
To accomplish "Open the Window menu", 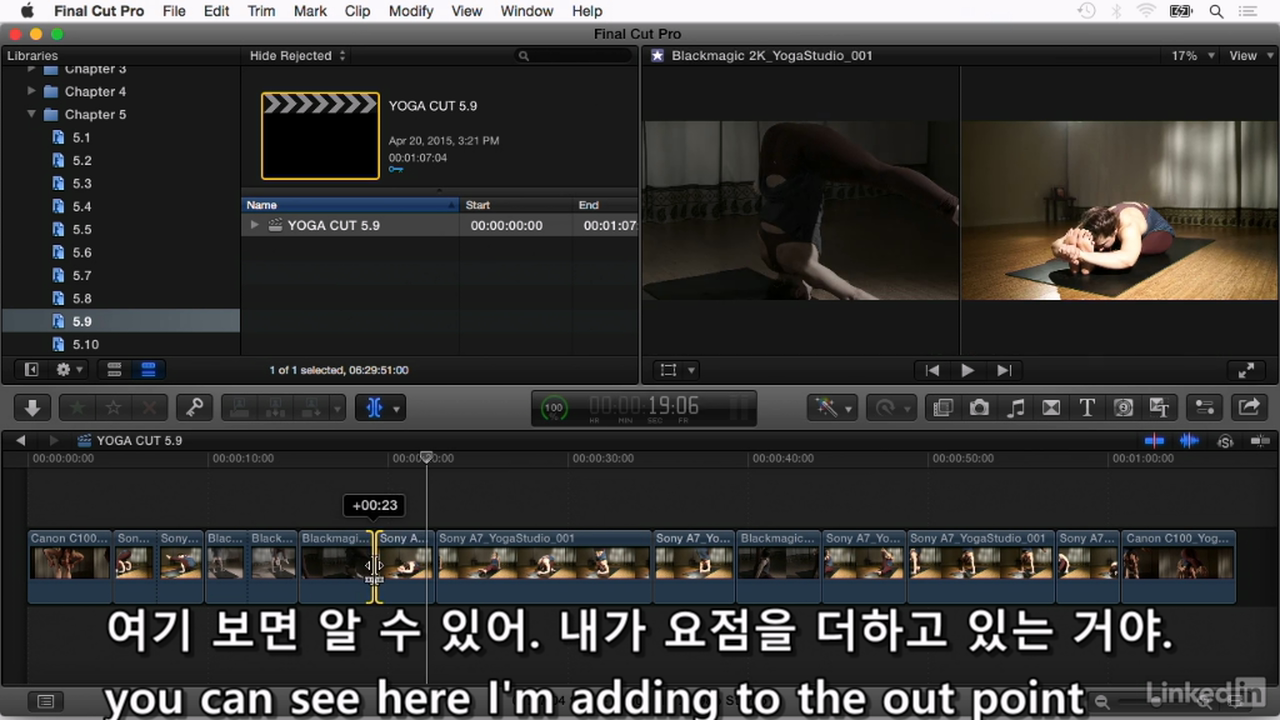I will pos(526,11).
